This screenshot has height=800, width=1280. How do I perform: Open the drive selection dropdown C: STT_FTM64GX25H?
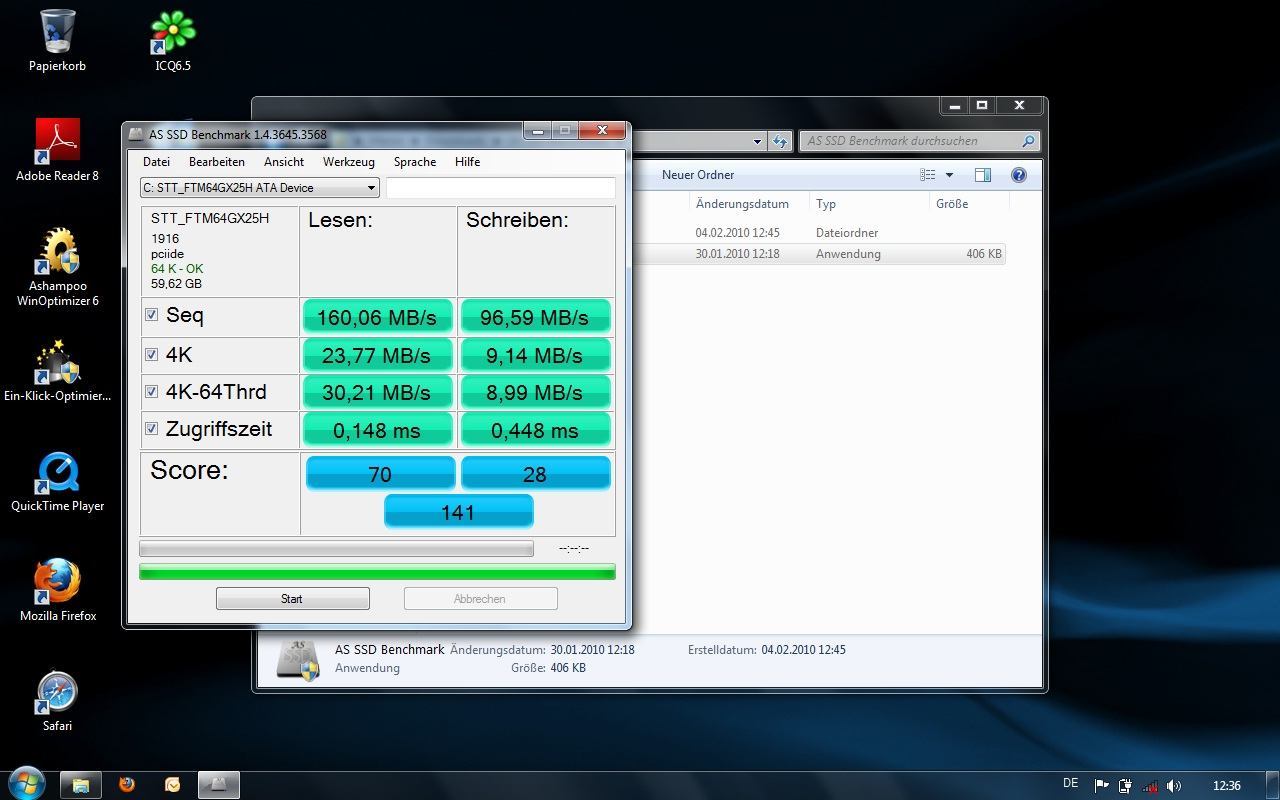[x=259, y=188]
